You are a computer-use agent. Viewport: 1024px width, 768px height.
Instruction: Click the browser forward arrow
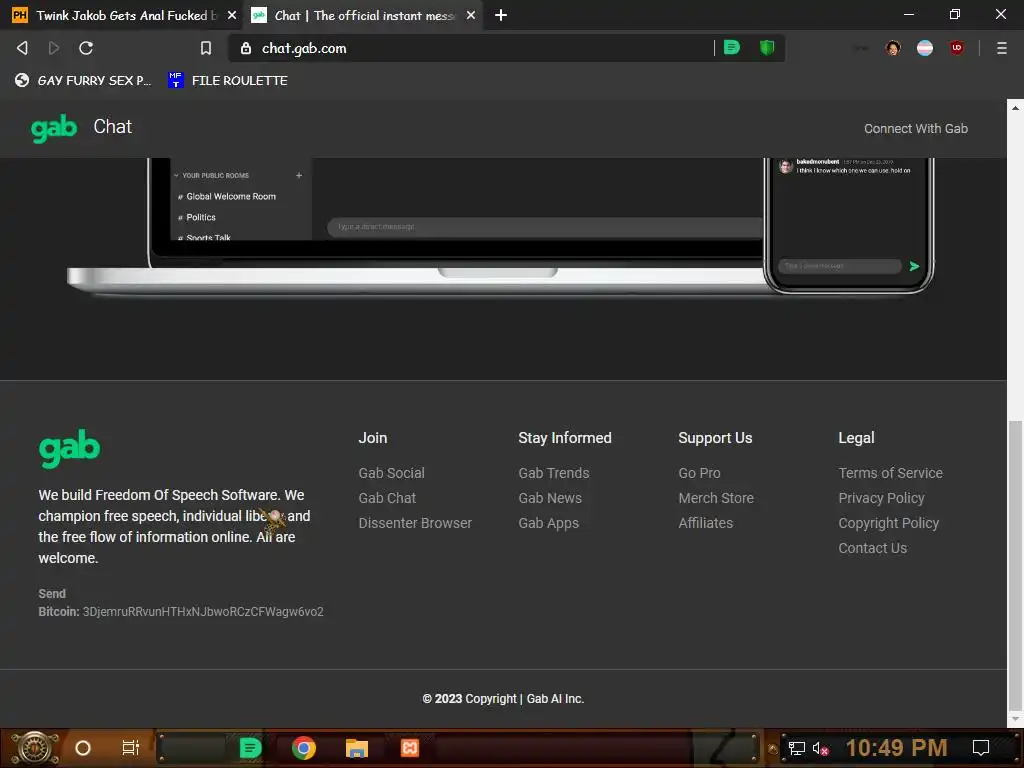[x=54, y=48]
